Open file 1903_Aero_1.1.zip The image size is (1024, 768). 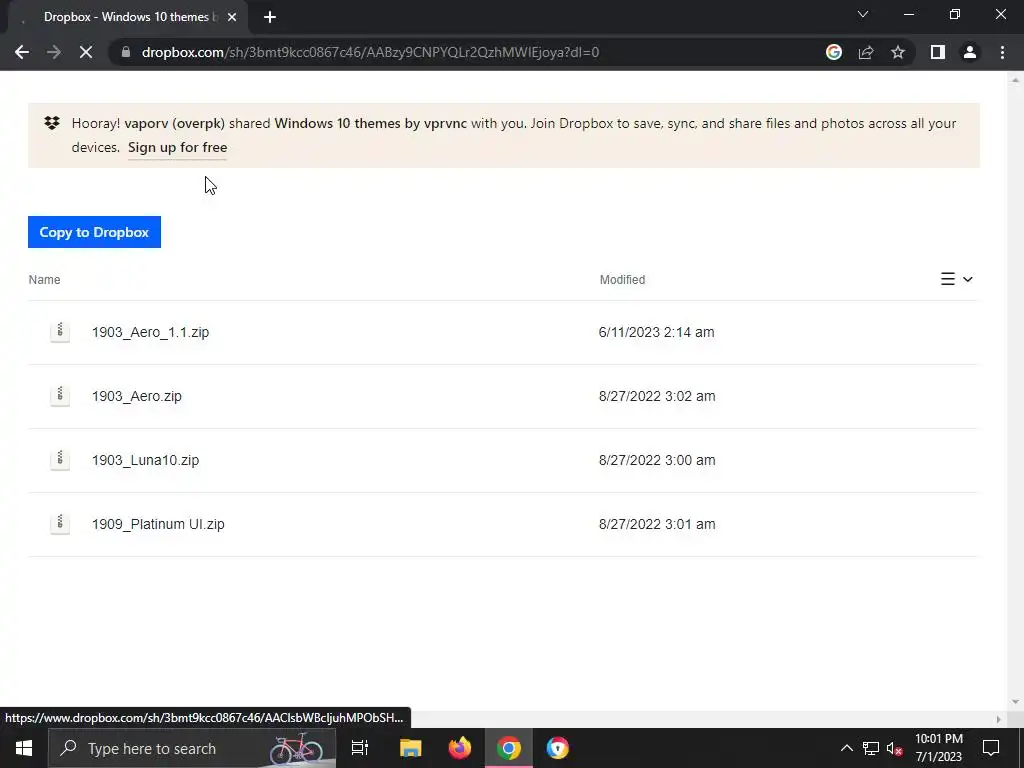(150, 332)
